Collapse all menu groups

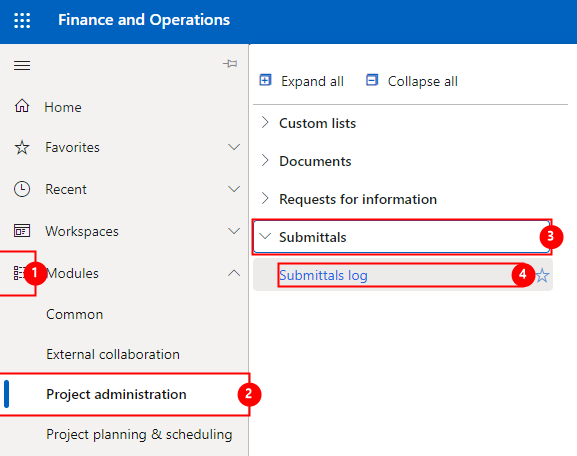[411, 81]
